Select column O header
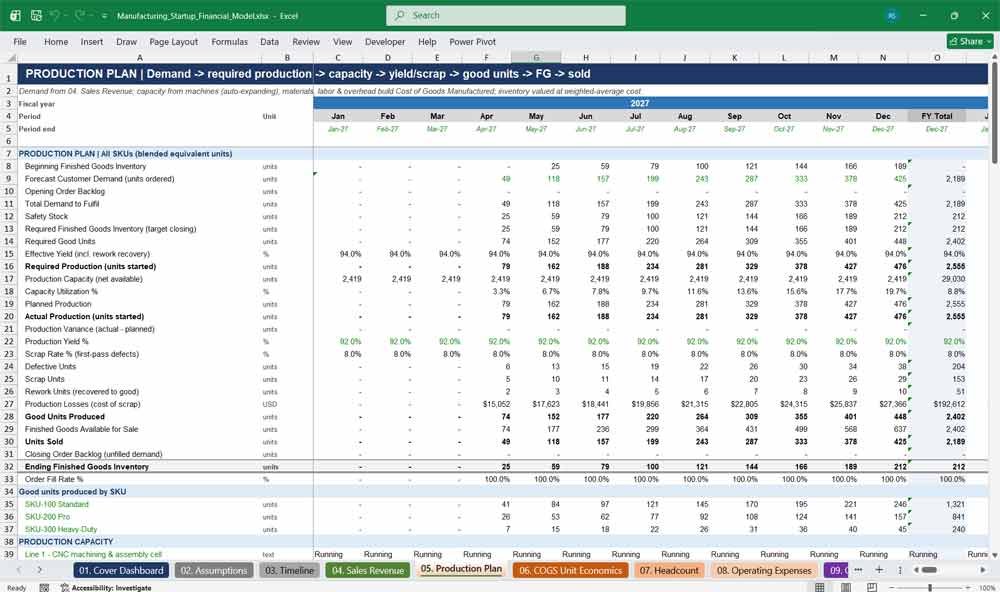The height and width of the screenshot is (592, 1000). point(936,57)
